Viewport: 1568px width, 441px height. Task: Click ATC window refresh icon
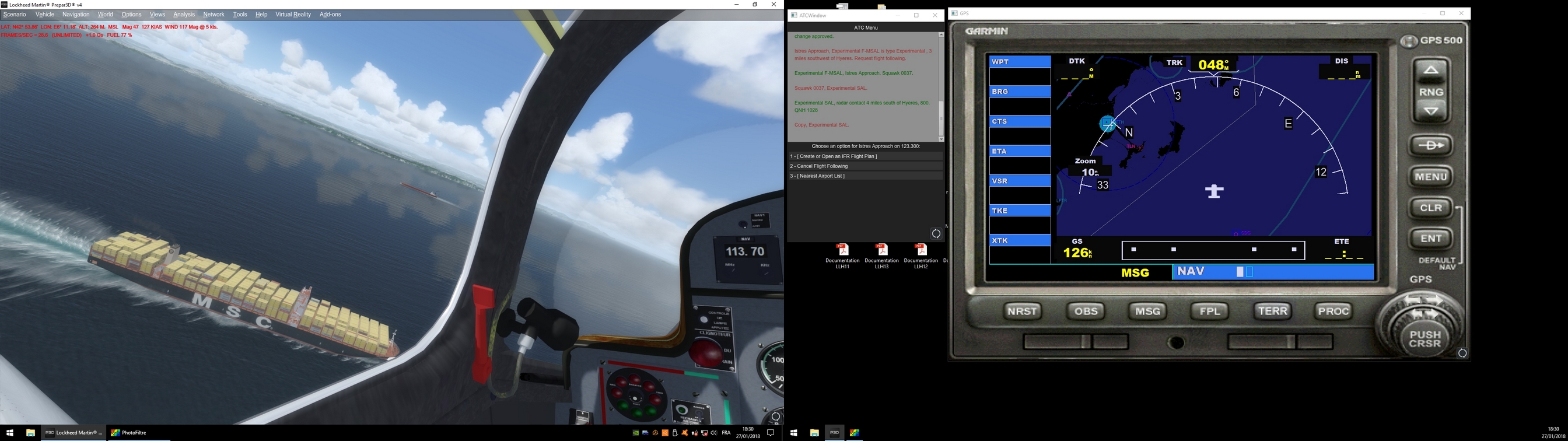936,234
